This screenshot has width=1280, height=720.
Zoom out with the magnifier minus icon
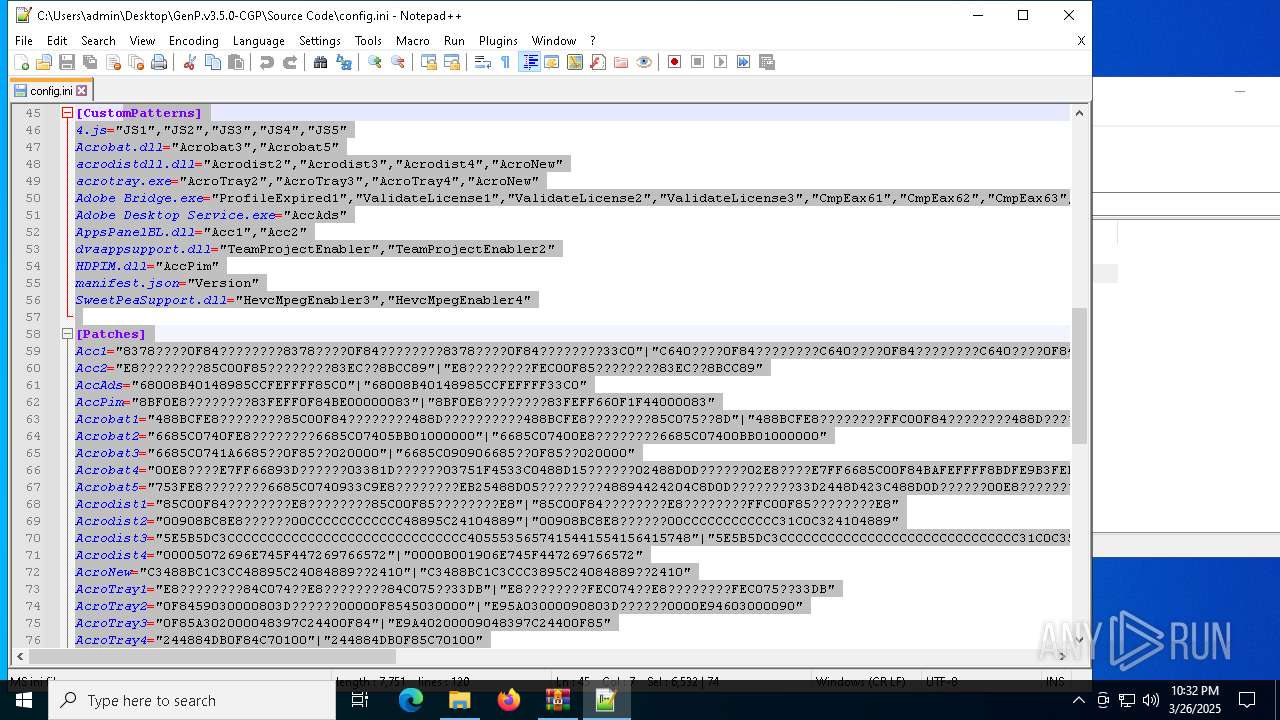pyautogui.click(x=397, y=62)
